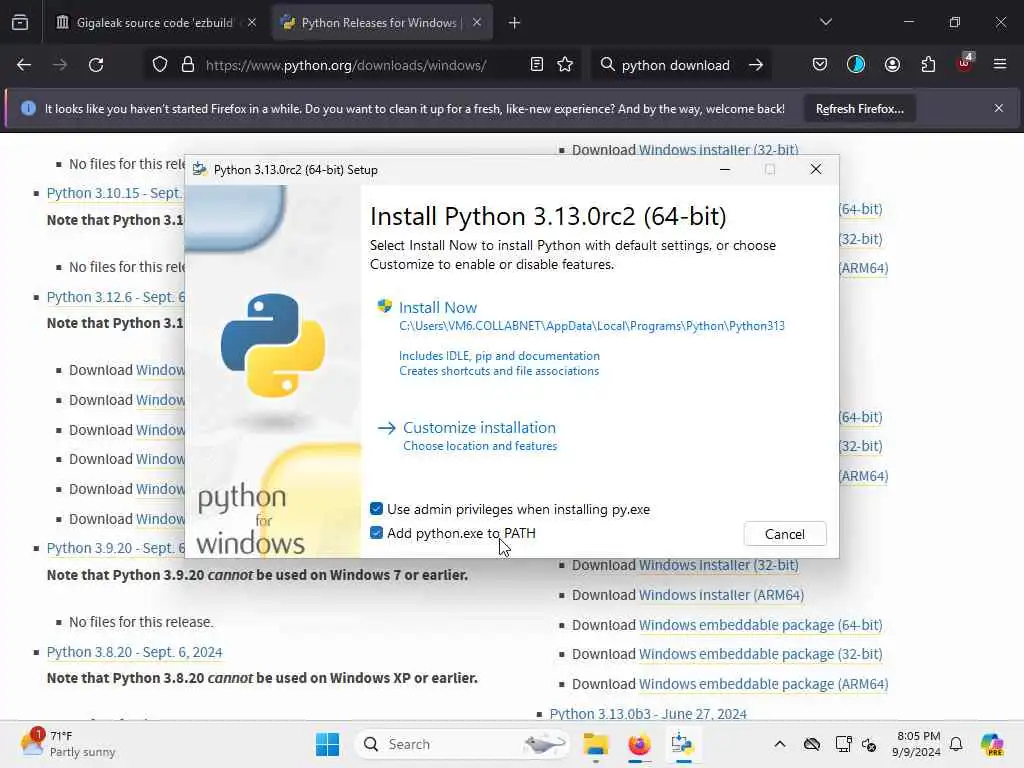Download Windows embeddable package (ARM64) link
The width and height of the screenshot is (1024, 768).
click(x=763, y=684)
